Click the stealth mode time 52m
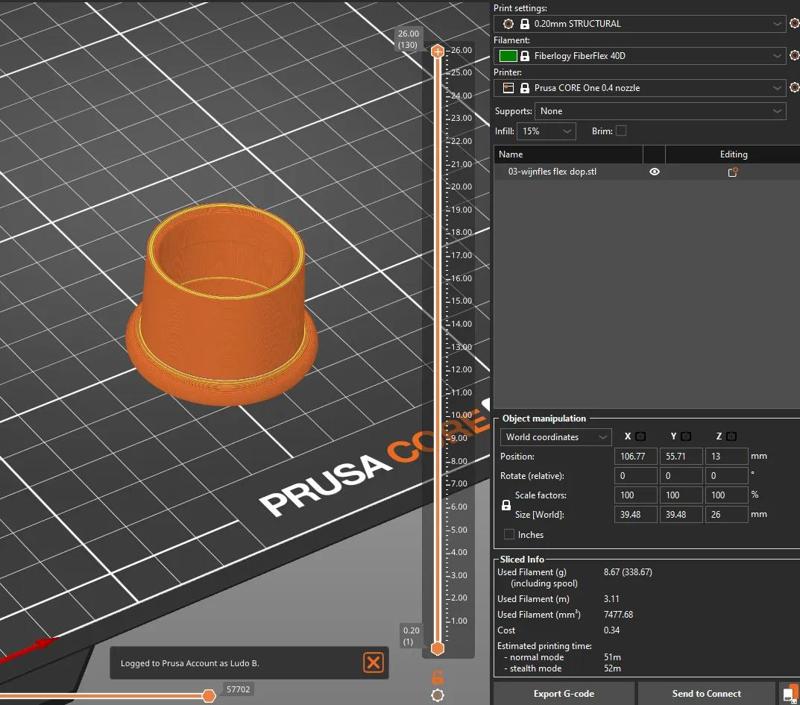The image size is (800, 705). (x=612, y=668)
